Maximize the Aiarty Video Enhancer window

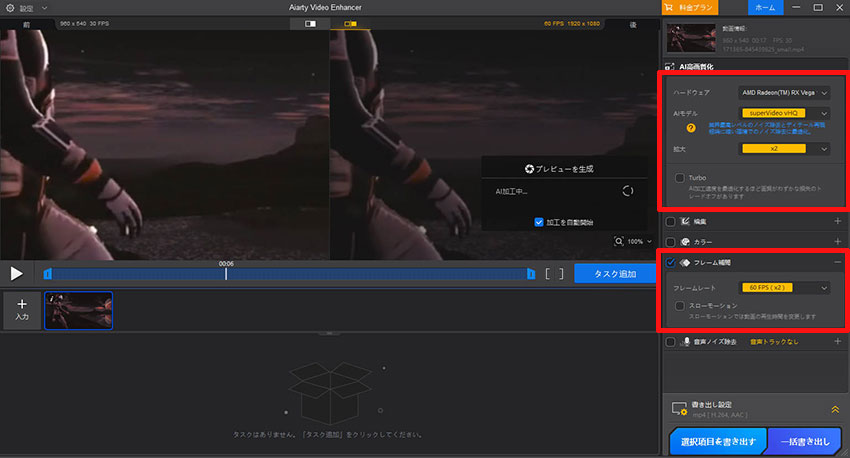818,8
